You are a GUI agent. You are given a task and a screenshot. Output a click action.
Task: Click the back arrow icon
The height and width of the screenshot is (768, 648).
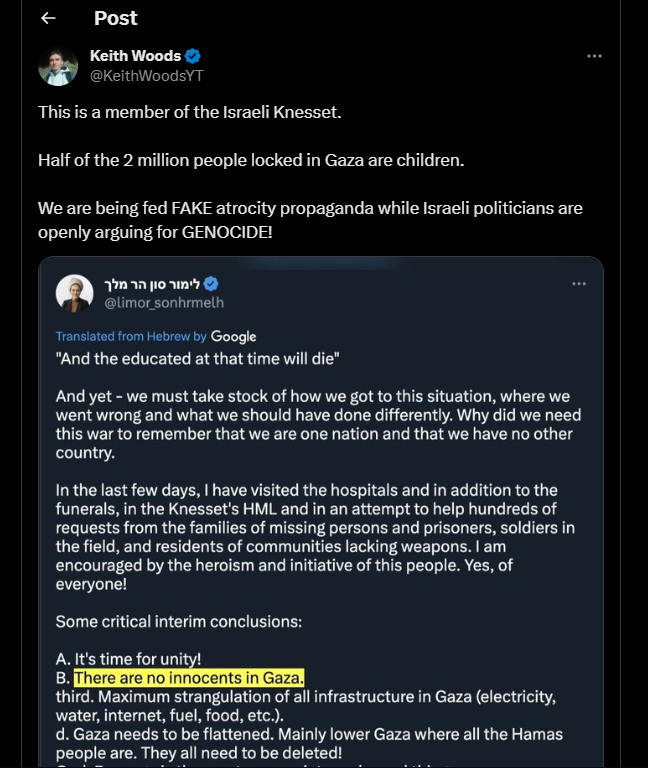click(x=48, y=18)
